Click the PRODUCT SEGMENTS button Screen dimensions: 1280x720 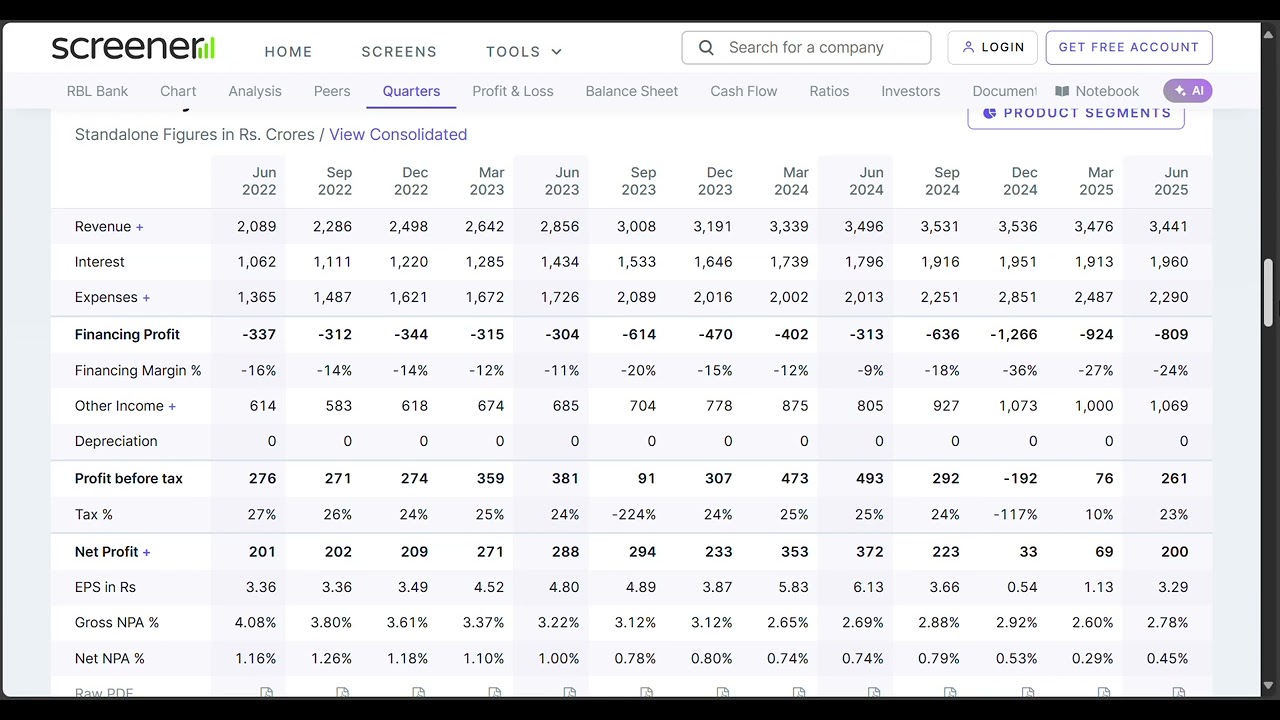click(x=1076, y=113)
